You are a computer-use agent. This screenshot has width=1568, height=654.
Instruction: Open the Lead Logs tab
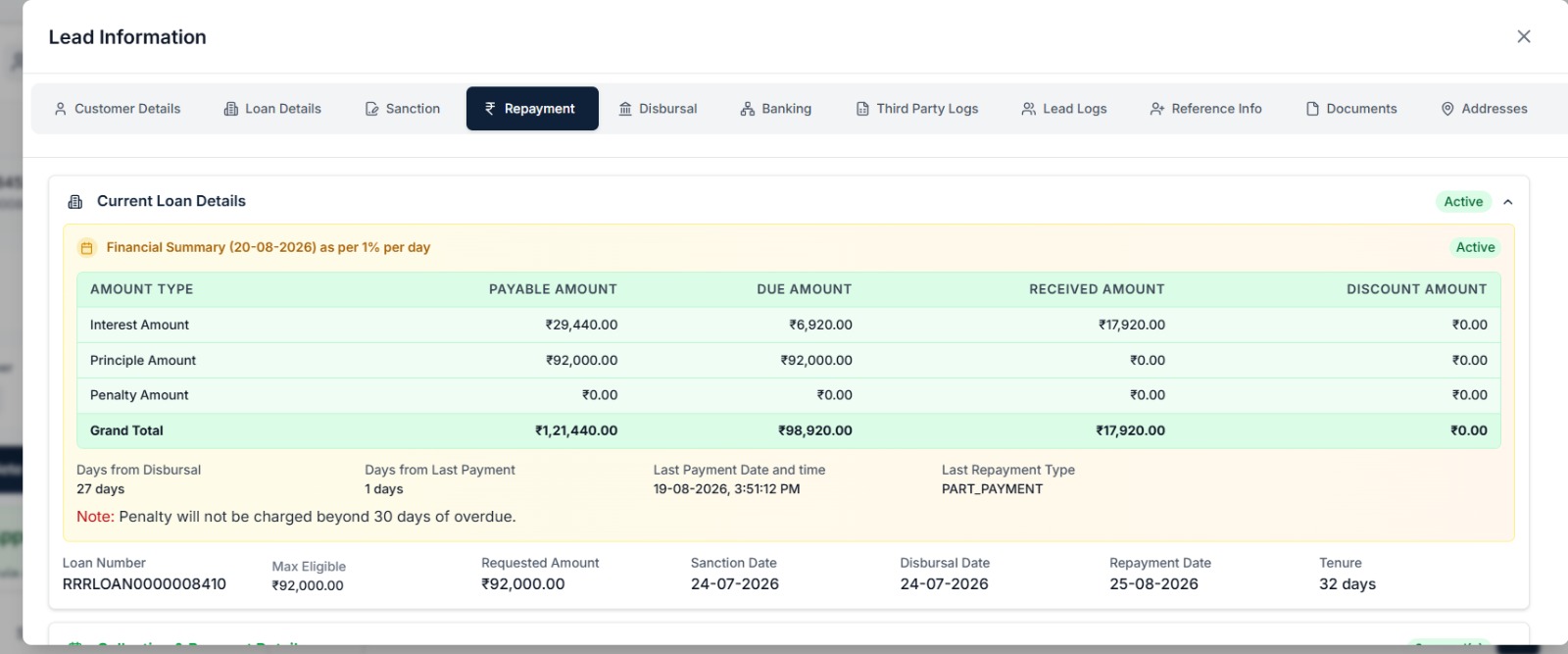[1064, 109]
